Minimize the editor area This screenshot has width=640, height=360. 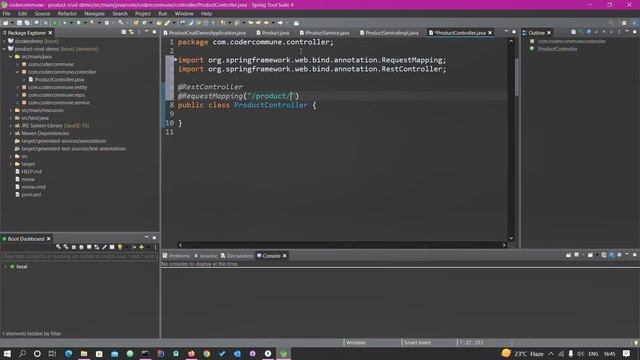coord(506,32)
